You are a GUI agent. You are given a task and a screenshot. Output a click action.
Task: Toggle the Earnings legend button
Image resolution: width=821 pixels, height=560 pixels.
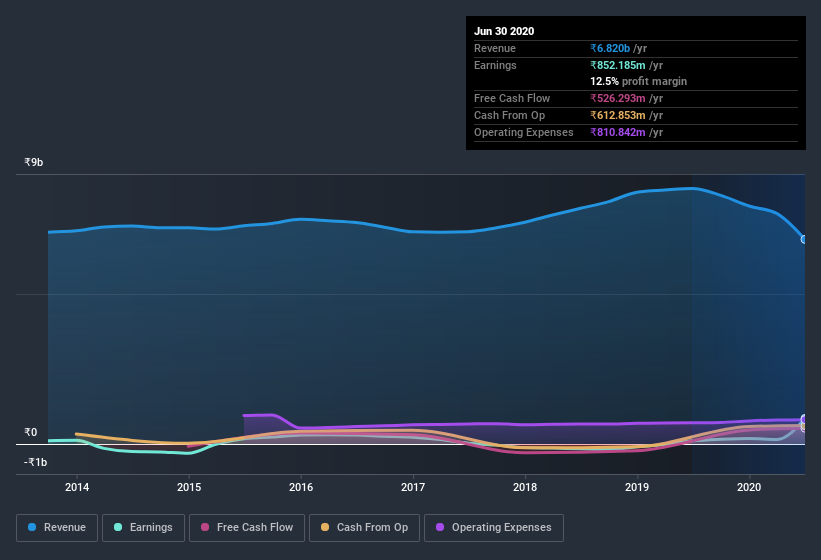[143, 528]
